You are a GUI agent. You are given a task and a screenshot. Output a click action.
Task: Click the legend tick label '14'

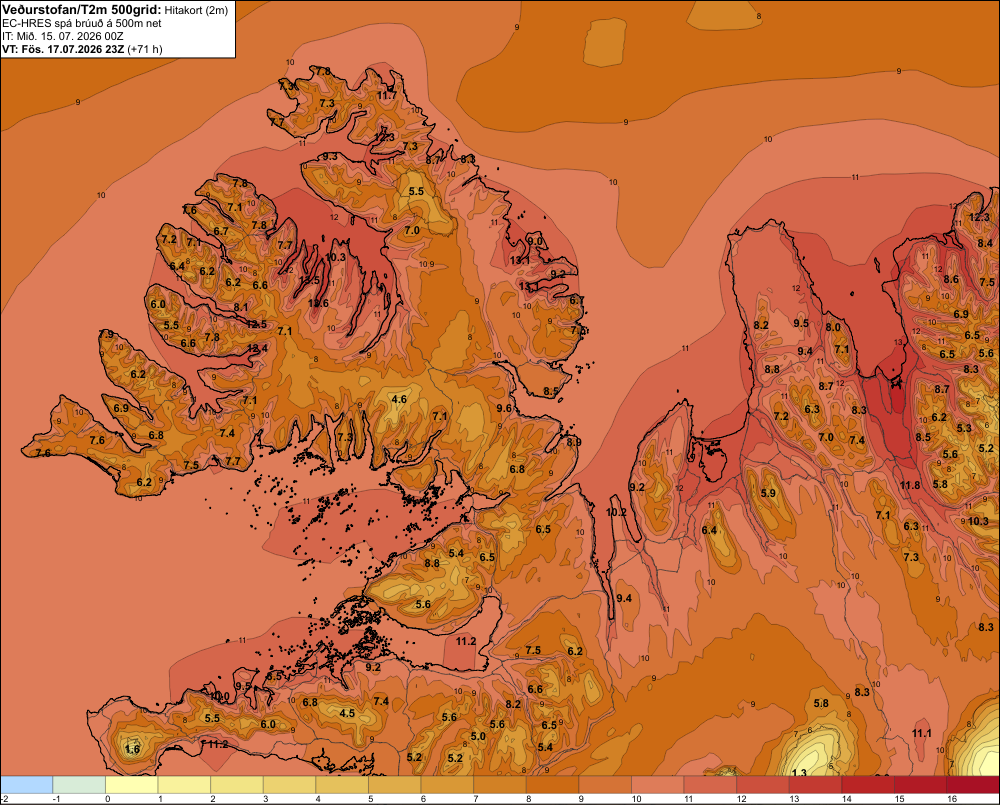point(846,799)
